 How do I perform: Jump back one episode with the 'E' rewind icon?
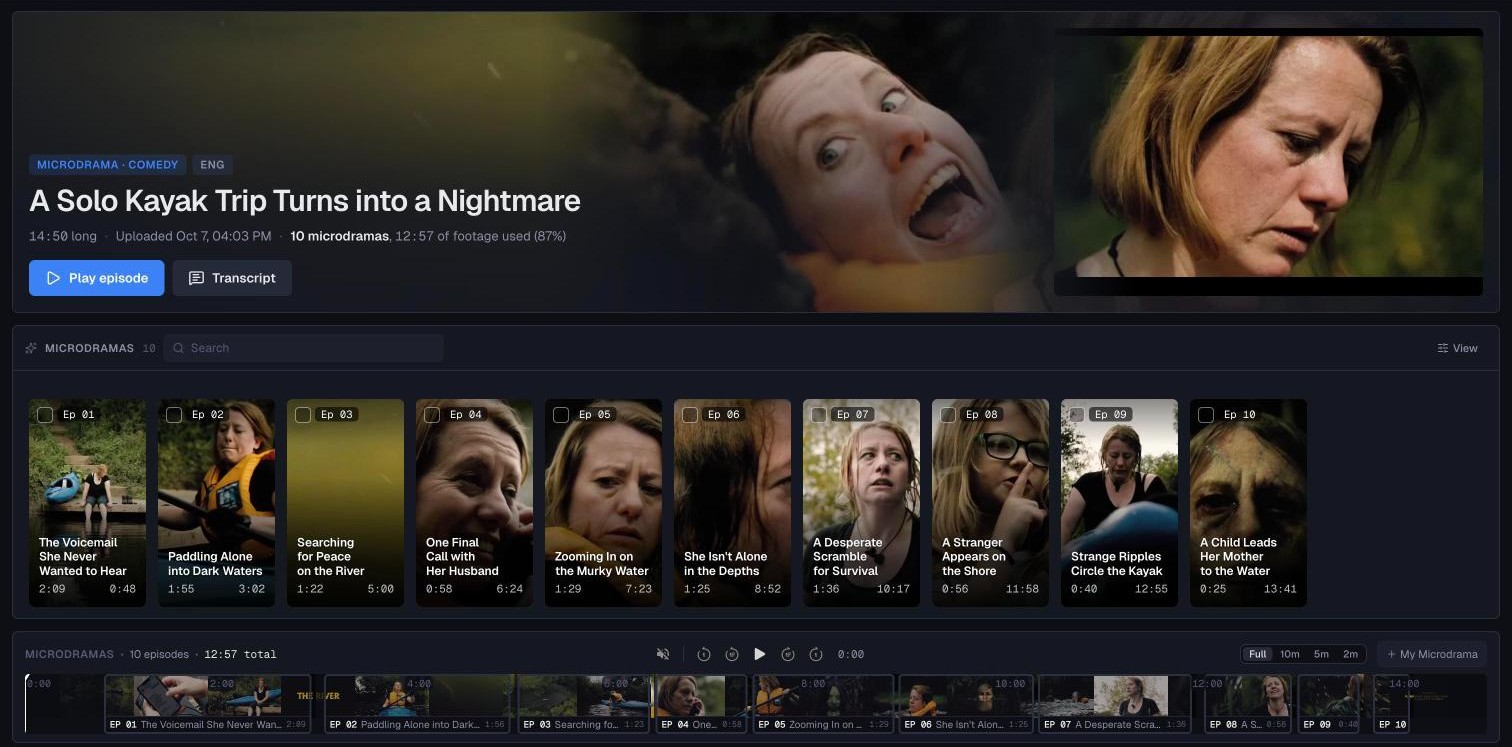(x=704, y=654)
